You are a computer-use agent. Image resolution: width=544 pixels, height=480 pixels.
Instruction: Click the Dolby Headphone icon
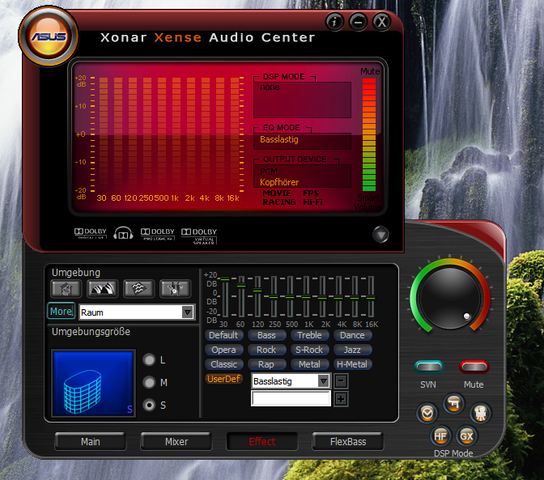coord(123,233)
